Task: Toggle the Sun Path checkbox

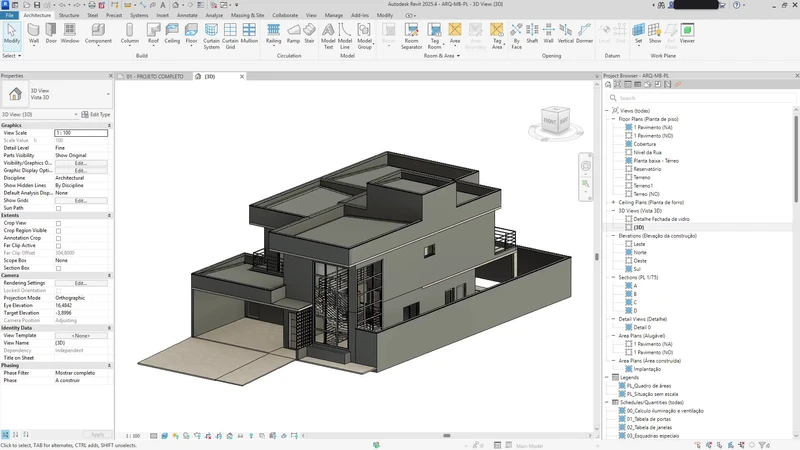Action: 59,208
